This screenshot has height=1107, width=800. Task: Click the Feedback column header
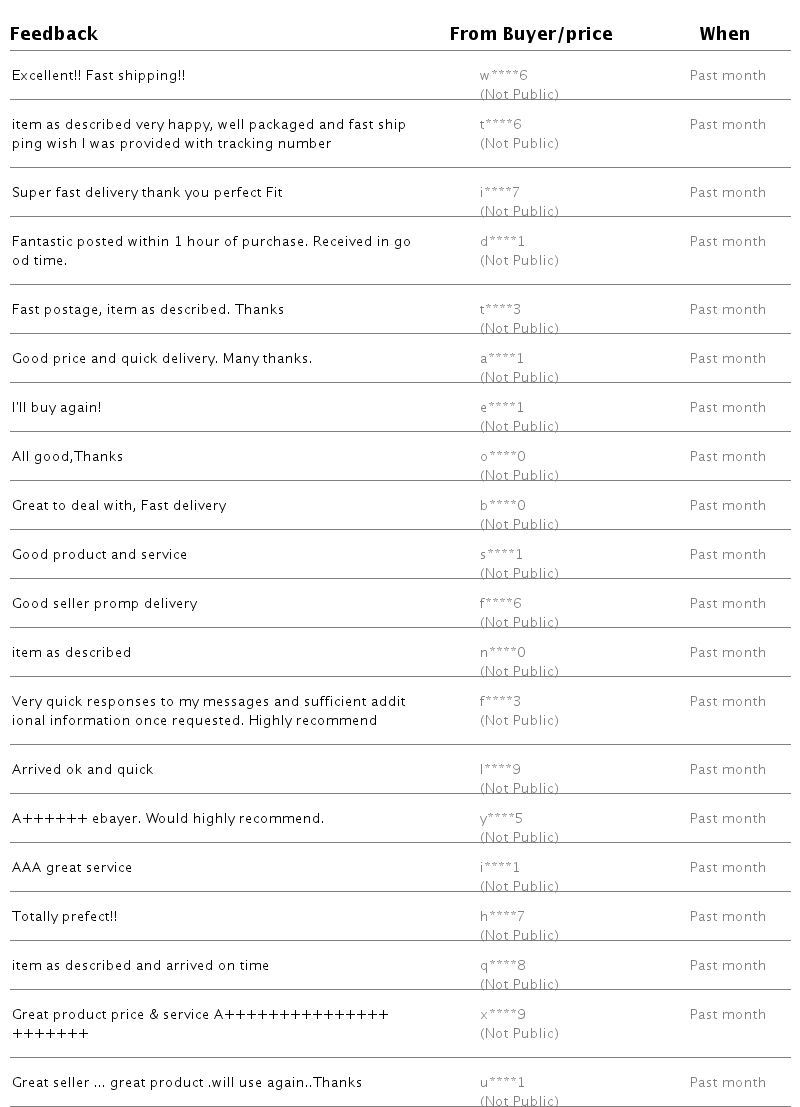click(x=54, y=34)
